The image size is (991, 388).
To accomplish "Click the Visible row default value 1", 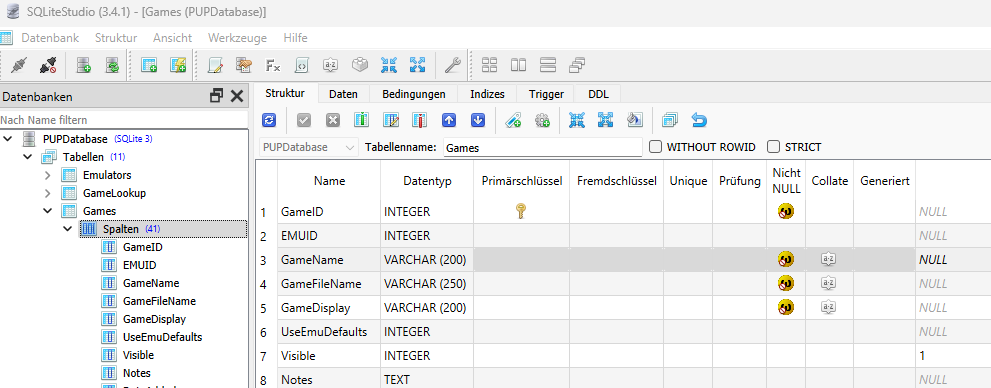I will 953,356.
